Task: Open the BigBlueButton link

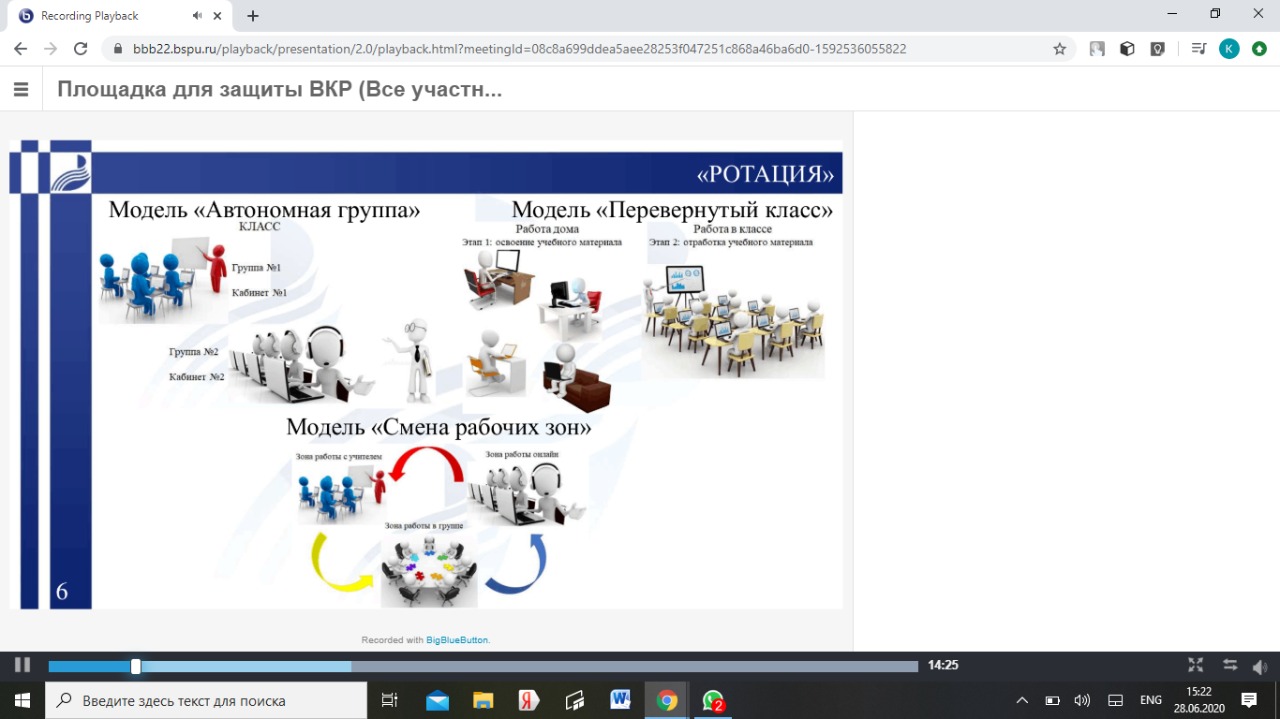Action: coord(457,640)
